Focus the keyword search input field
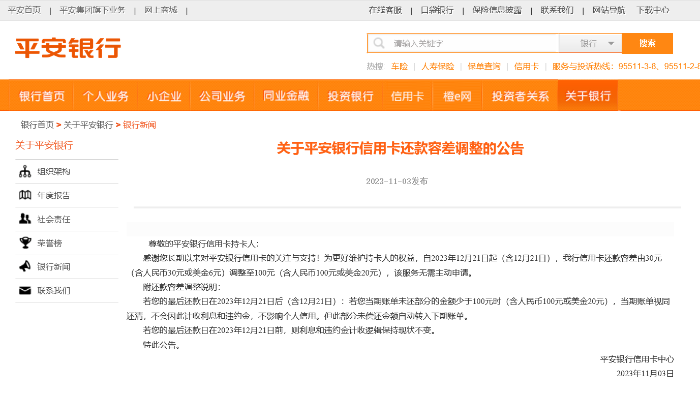700x395 pixels. [473, 43]
